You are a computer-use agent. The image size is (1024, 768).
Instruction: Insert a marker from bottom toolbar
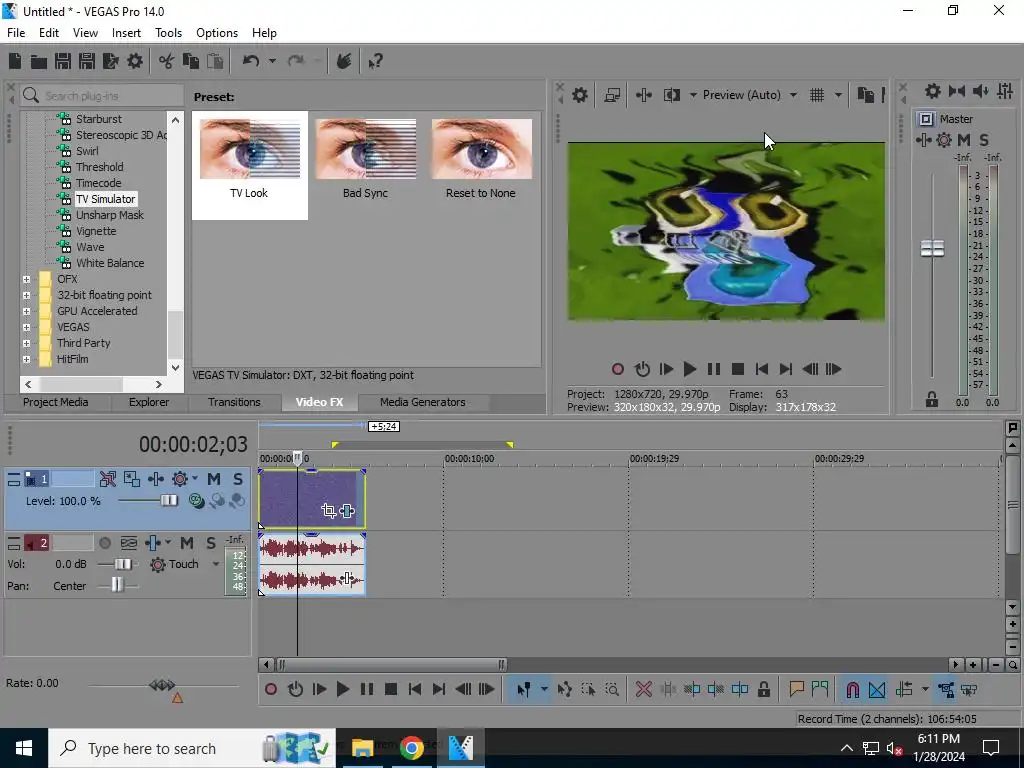pos(796,689)
